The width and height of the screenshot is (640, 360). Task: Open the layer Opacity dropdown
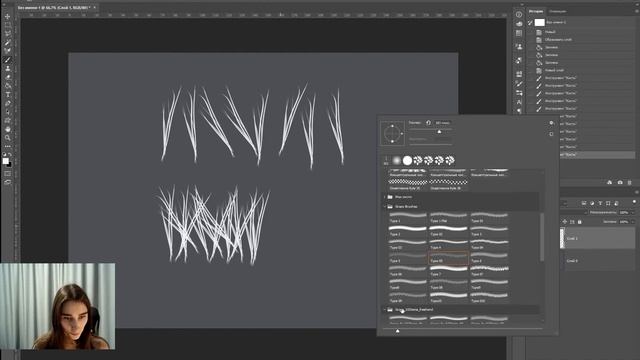[x=633, y=212]
